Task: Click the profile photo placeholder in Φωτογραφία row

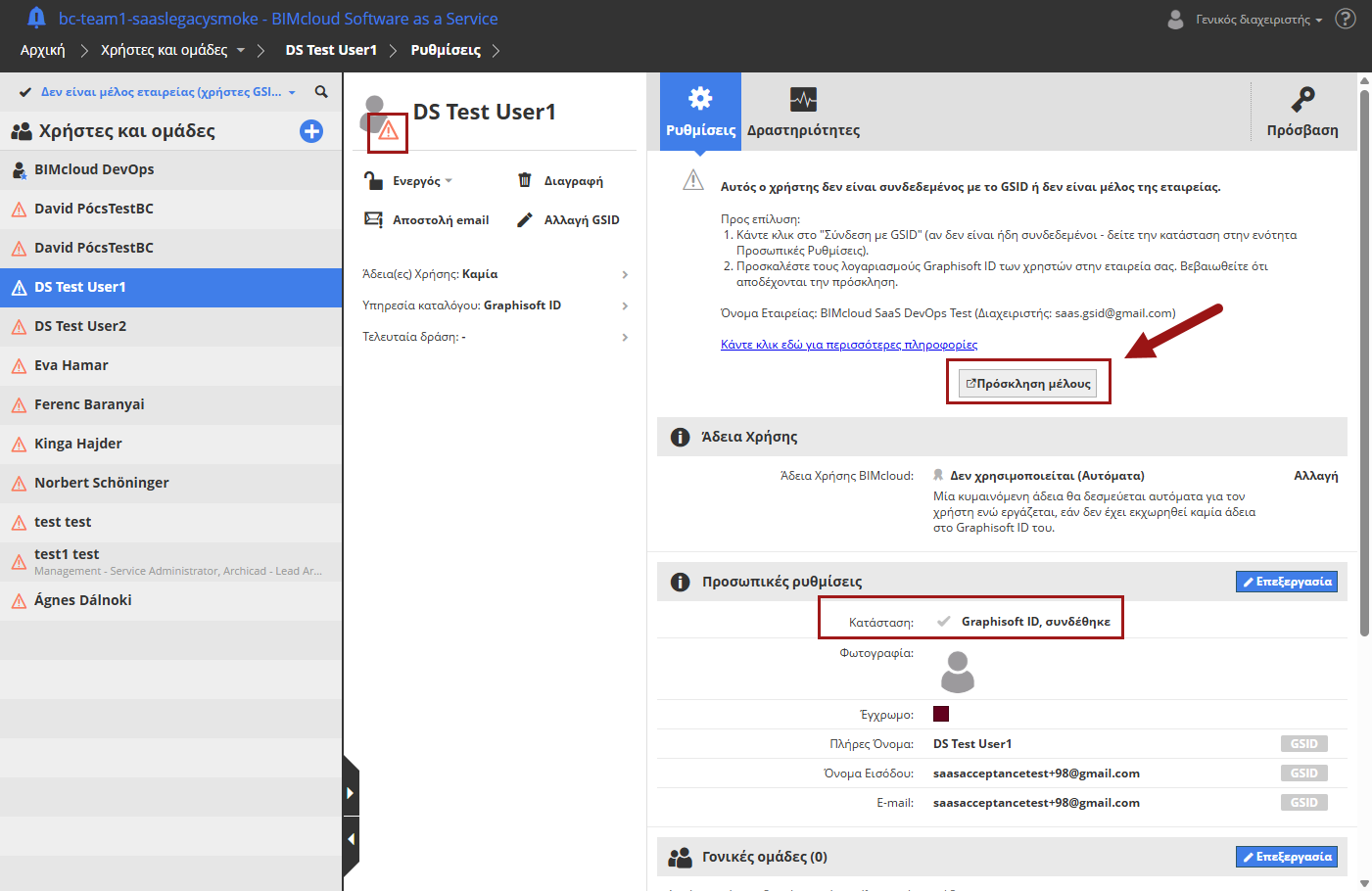Action: (958, 672)
